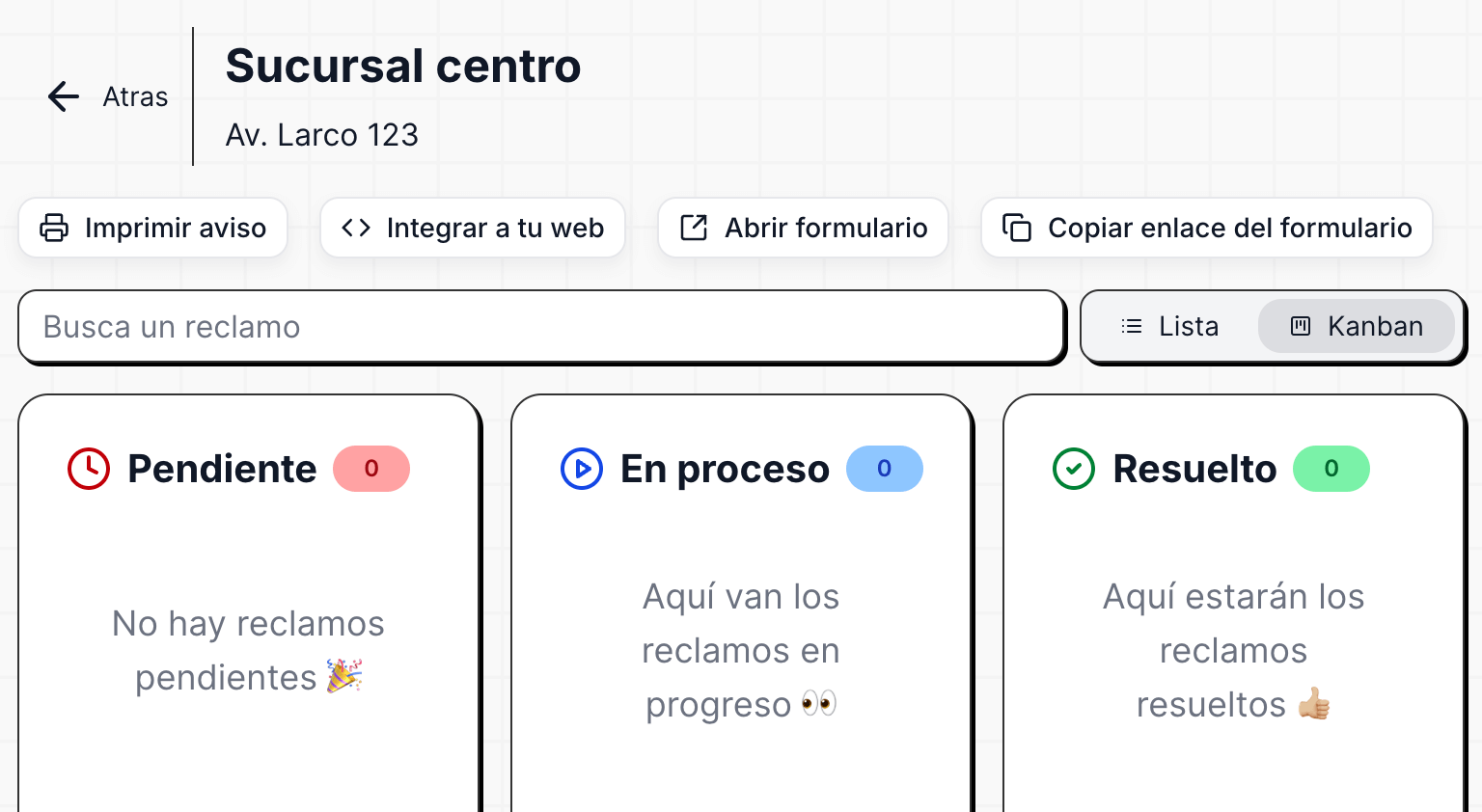Click the green Resuelto count badge
Screen dimensions: 1482x812
[x=1331, y=469]
